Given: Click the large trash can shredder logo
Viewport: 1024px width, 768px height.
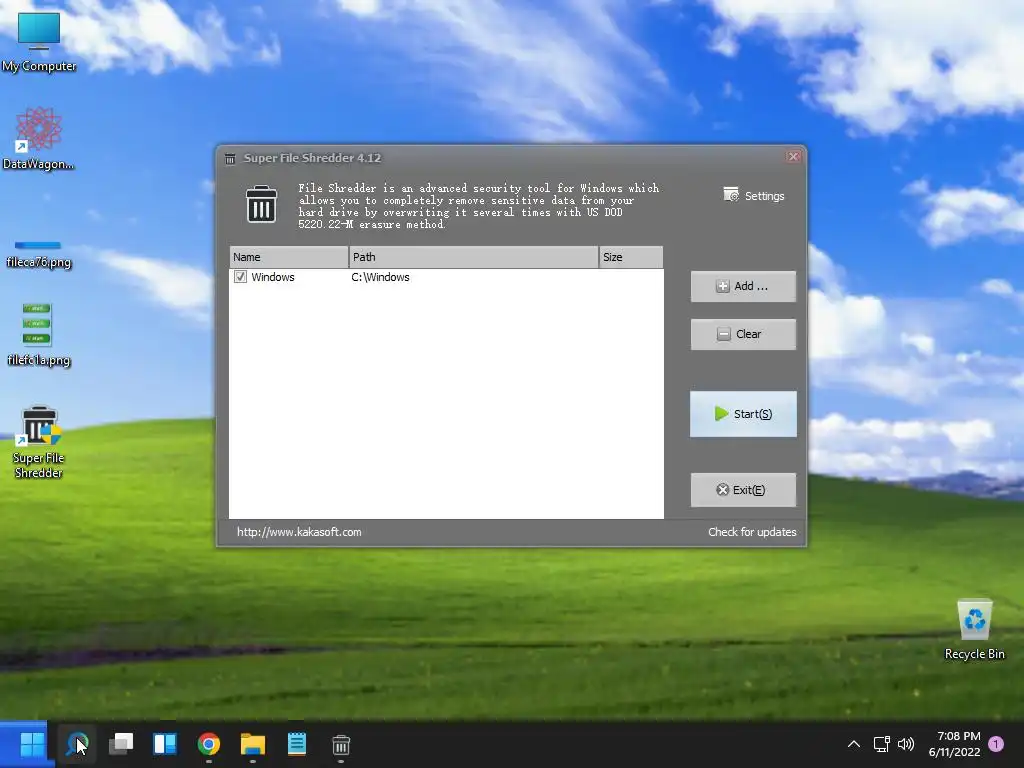Looking at the screenshot, I should coord(261,204).
